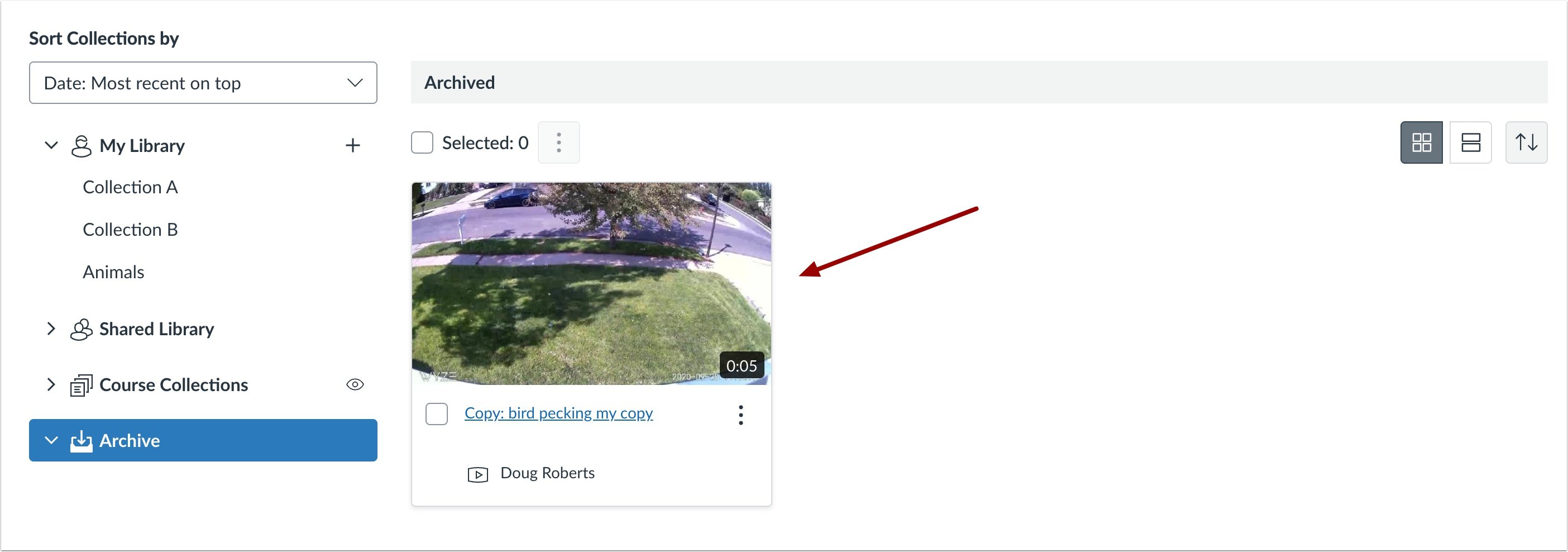Toggle Course Collections visibility eye icon
This screenshot has height=552, width=1568.
pos(356,384)
